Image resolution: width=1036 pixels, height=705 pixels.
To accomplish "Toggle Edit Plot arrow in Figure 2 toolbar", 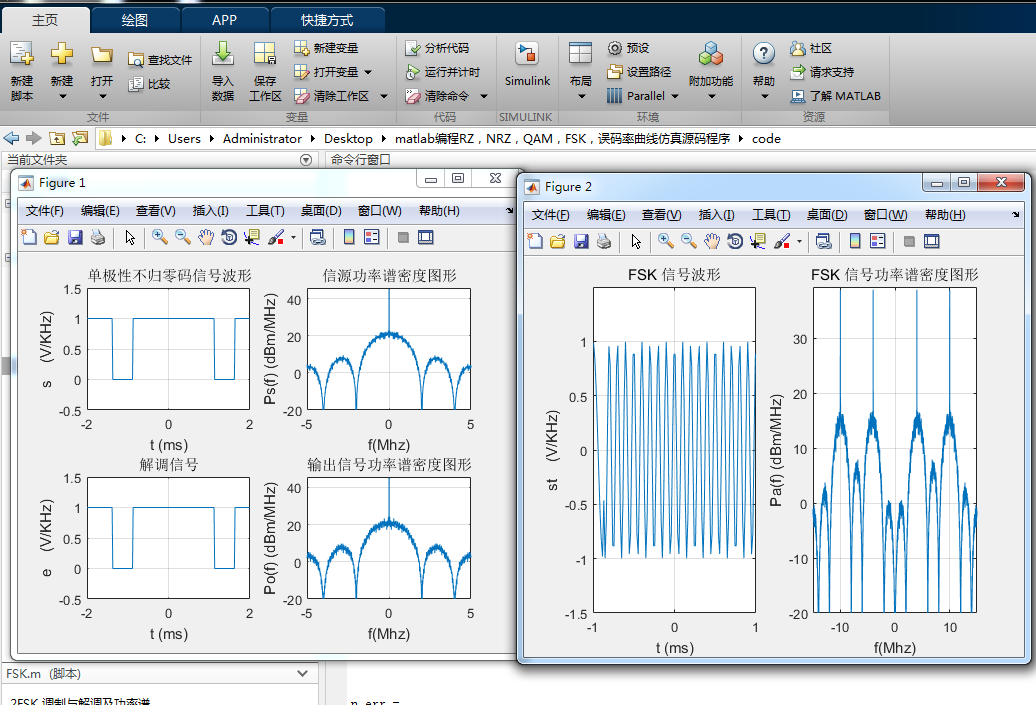I will (636, 241).
